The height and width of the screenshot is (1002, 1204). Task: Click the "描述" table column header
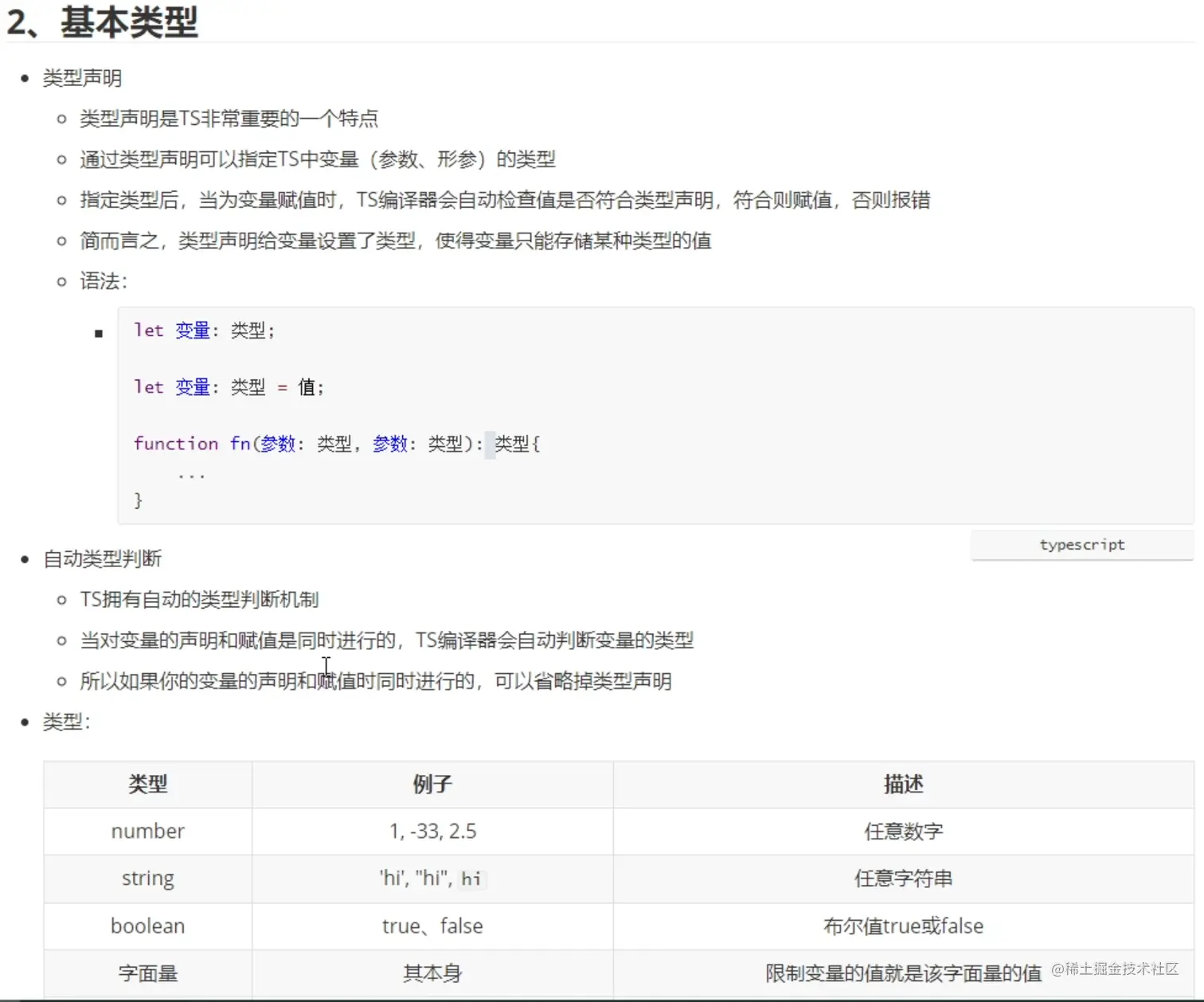pyautogui.click(x=904, y=785)
